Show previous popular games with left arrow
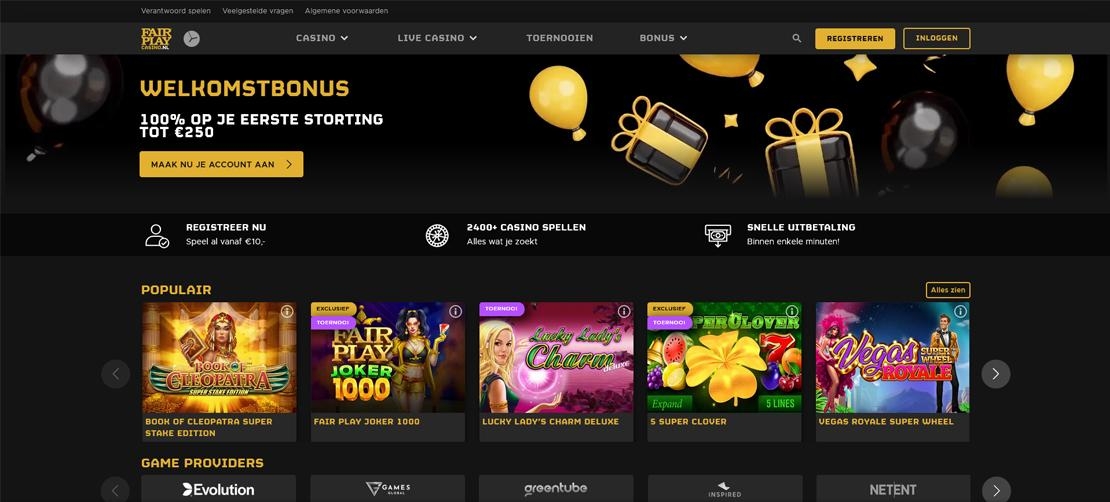Viewport: 1110px width, 502px height. click(x=115, y=374)
